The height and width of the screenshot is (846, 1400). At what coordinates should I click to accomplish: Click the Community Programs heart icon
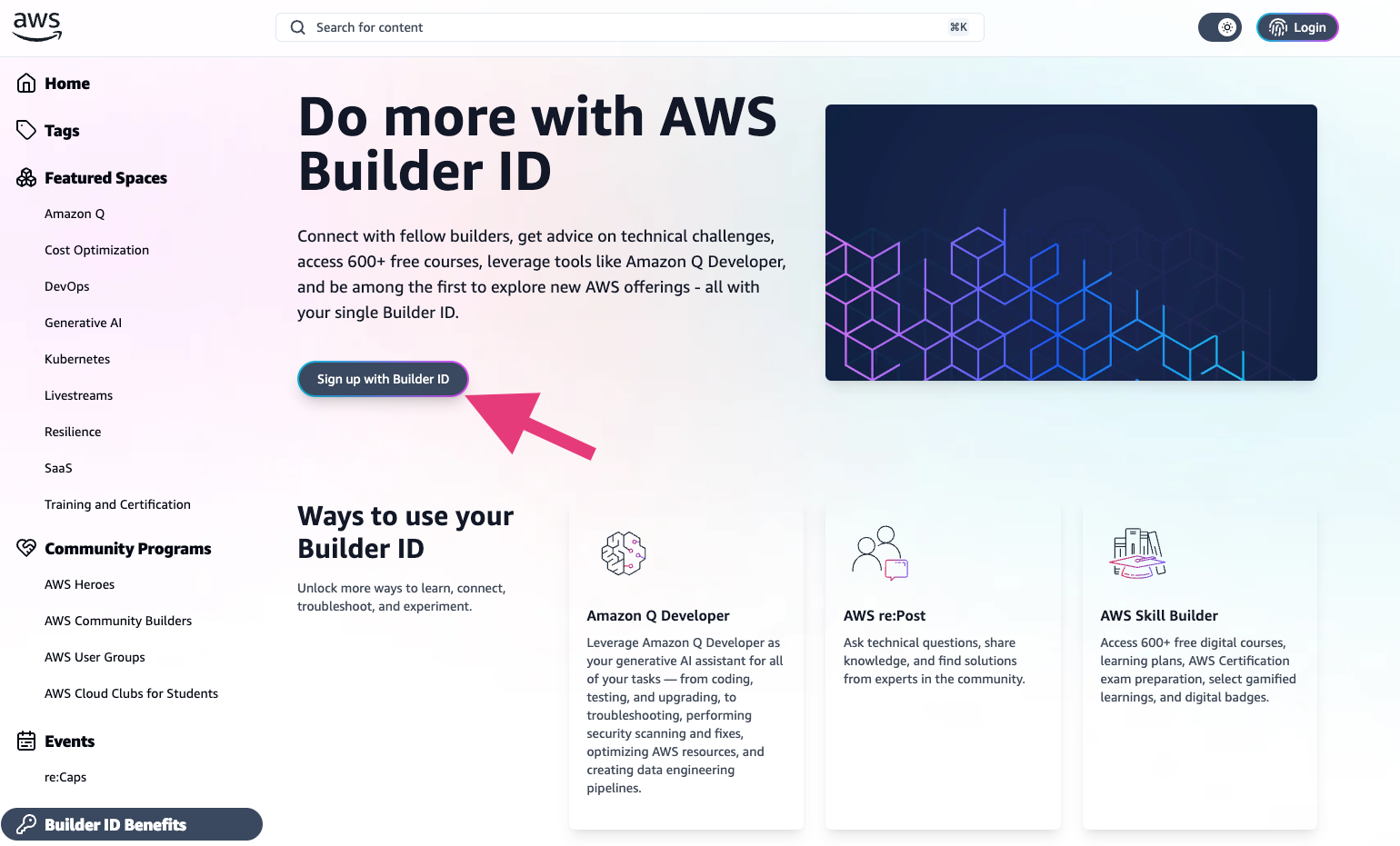(x=26, y=548)
